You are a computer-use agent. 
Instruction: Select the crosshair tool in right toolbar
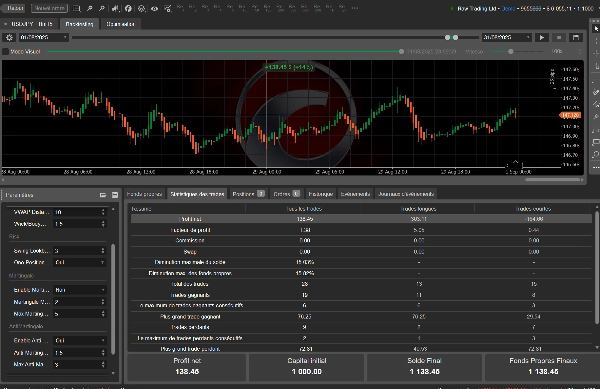point(596,53)
